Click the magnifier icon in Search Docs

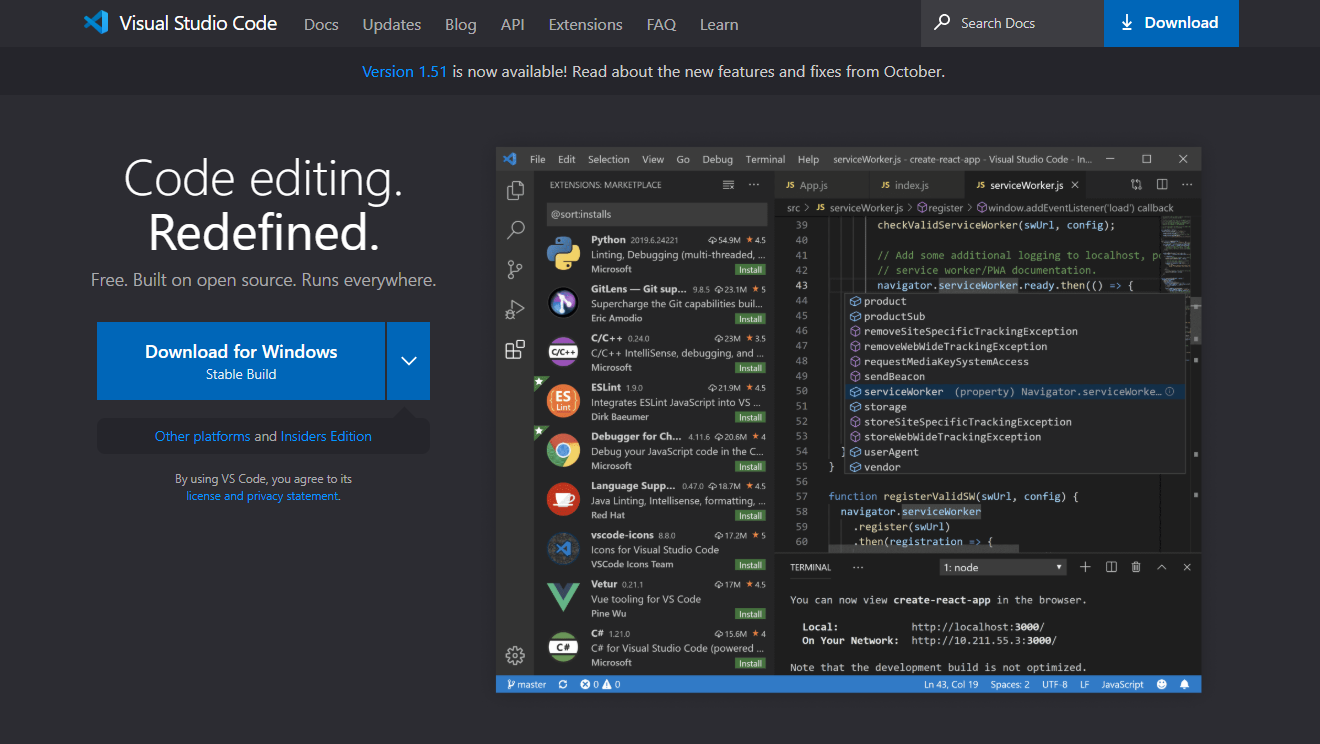coord(942,22)
